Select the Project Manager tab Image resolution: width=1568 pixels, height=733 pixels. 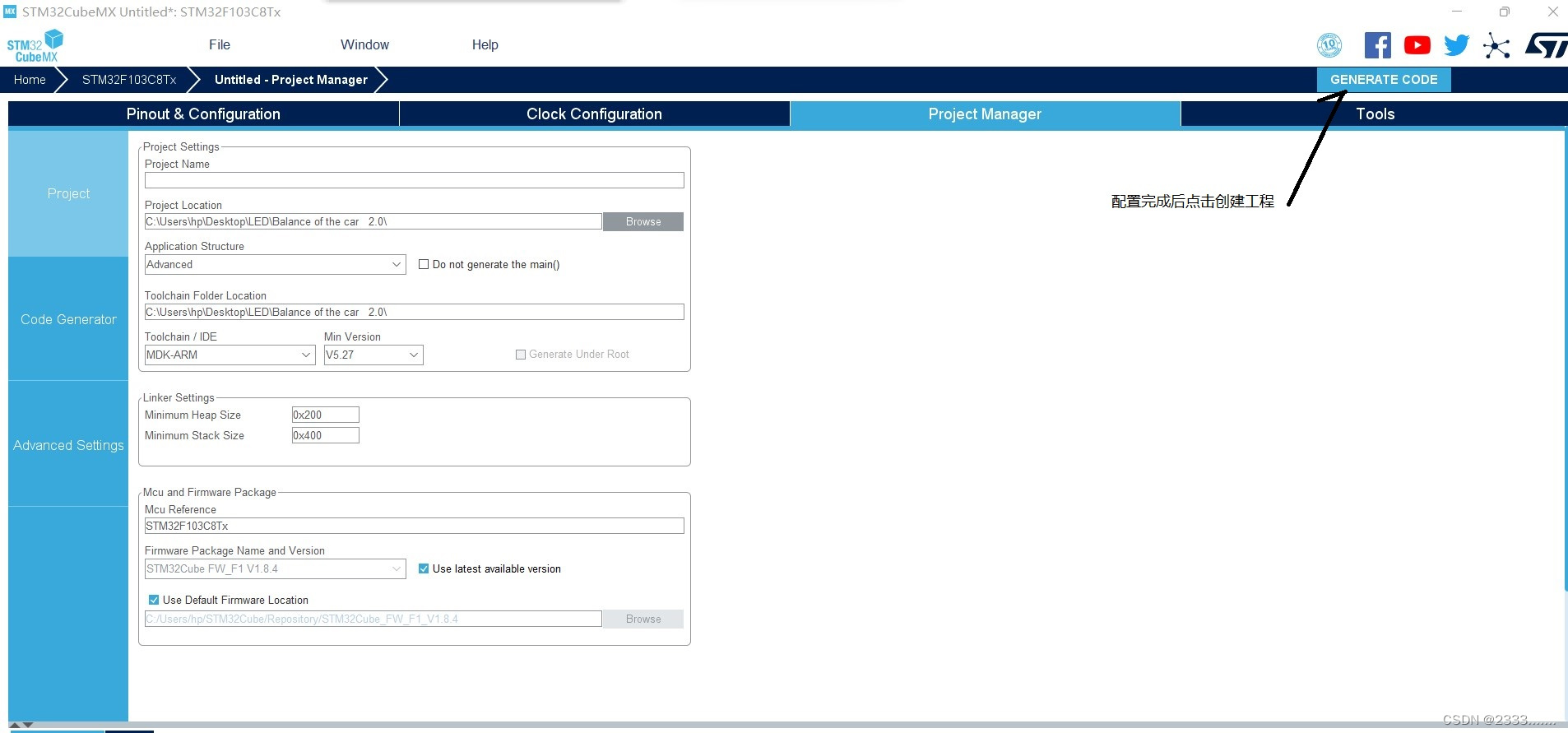(985, 114)
